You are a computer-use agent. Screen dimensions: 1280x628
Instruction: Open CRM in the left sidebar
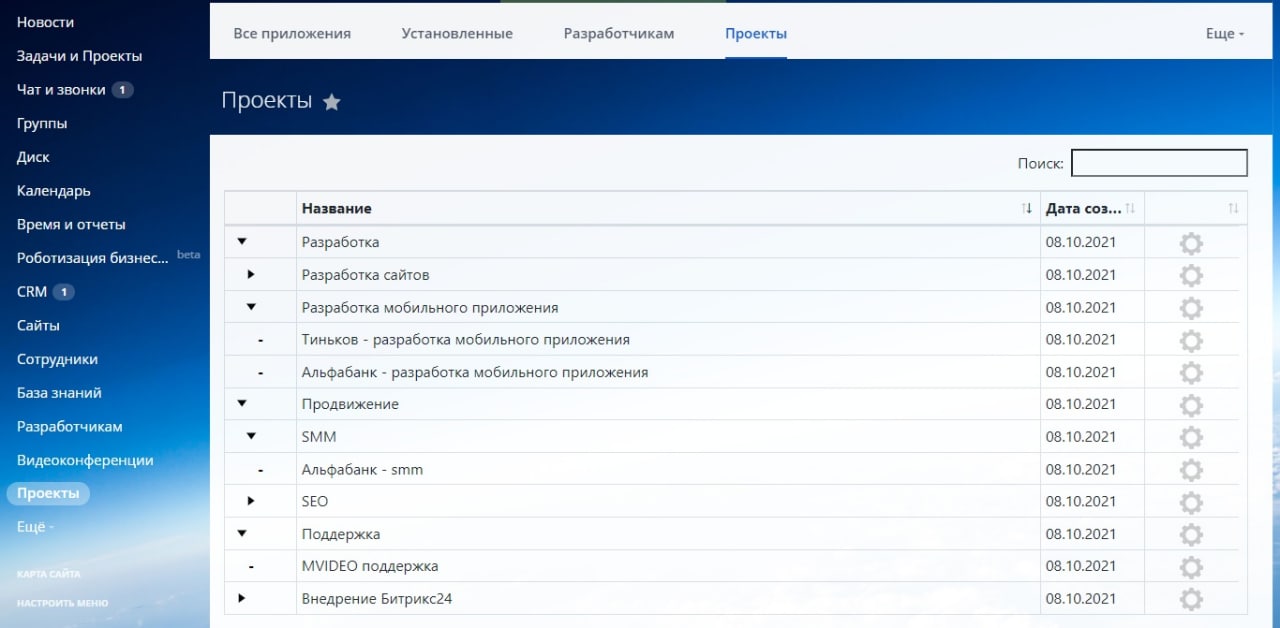32,292
